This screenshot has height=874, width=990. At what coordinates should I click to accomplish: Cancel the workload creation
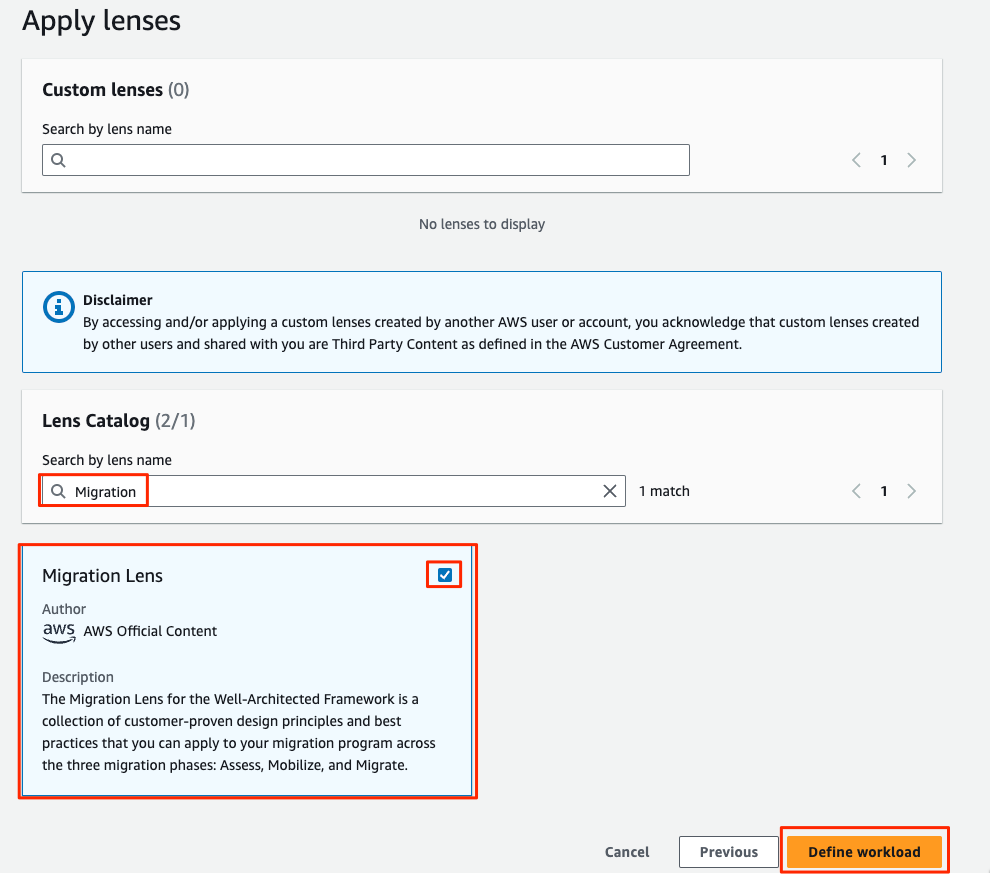(627, 852)
